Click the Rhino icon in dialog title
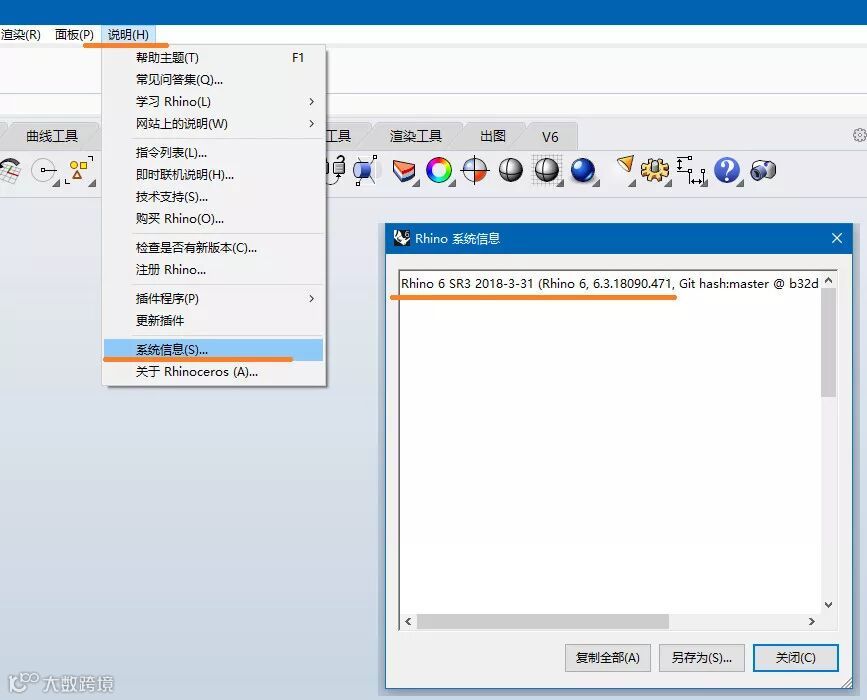Image resolution: width=867 pixels, height=700 pixels. (x=401, y=238)
